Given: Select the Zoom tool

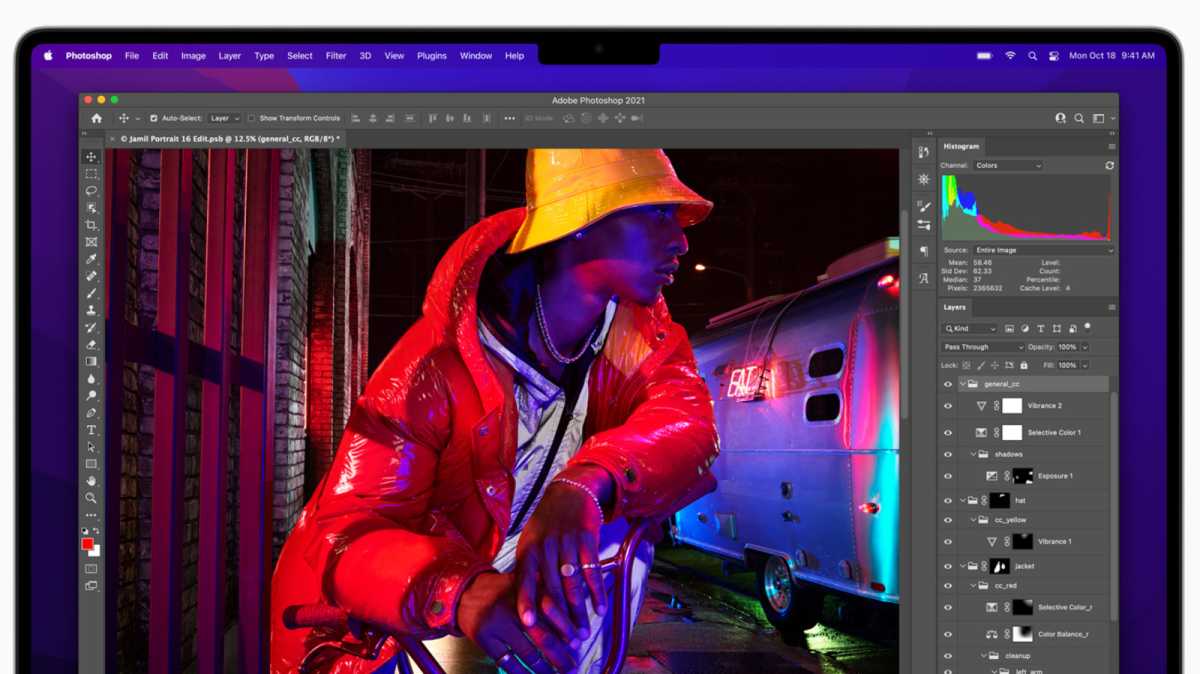Looking at the screenshot, I should coord(91,498).
